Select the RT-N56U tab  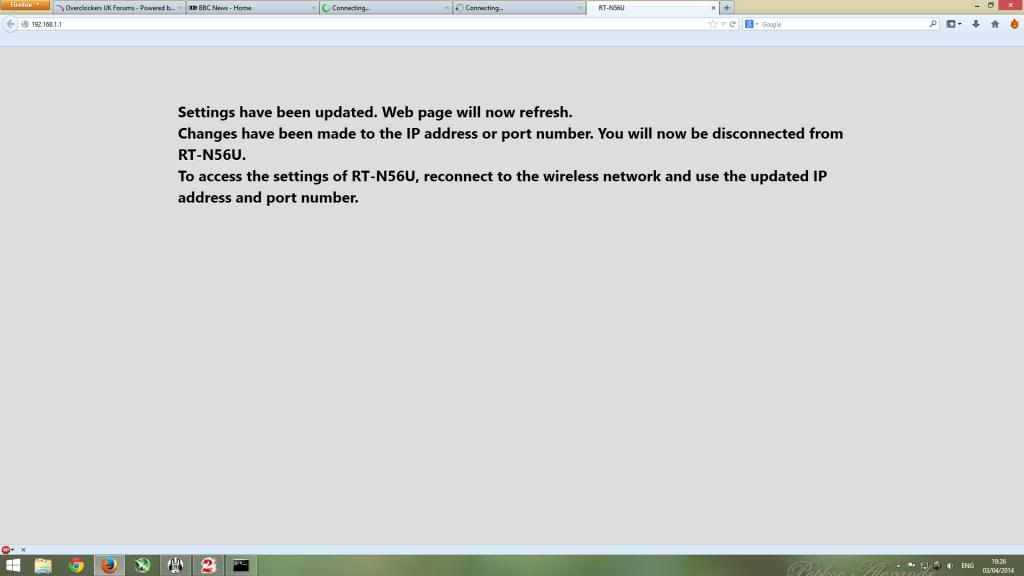click(x=652, y=8)
